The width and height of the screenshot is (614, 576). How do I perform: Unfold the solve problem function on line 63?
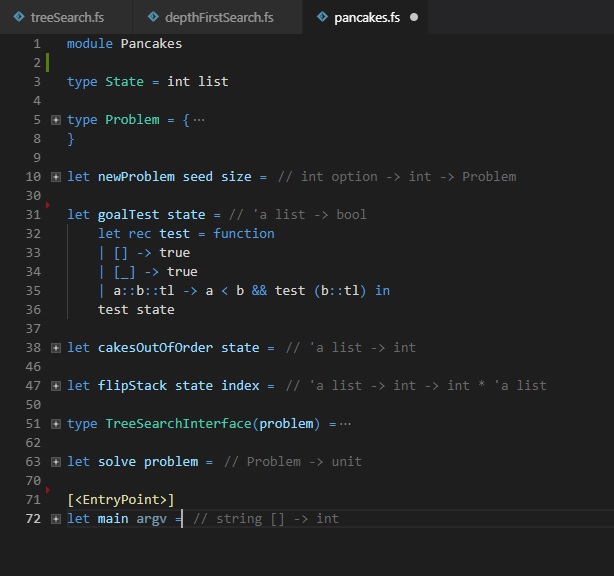pyautogui.click(x=56, y=462)
